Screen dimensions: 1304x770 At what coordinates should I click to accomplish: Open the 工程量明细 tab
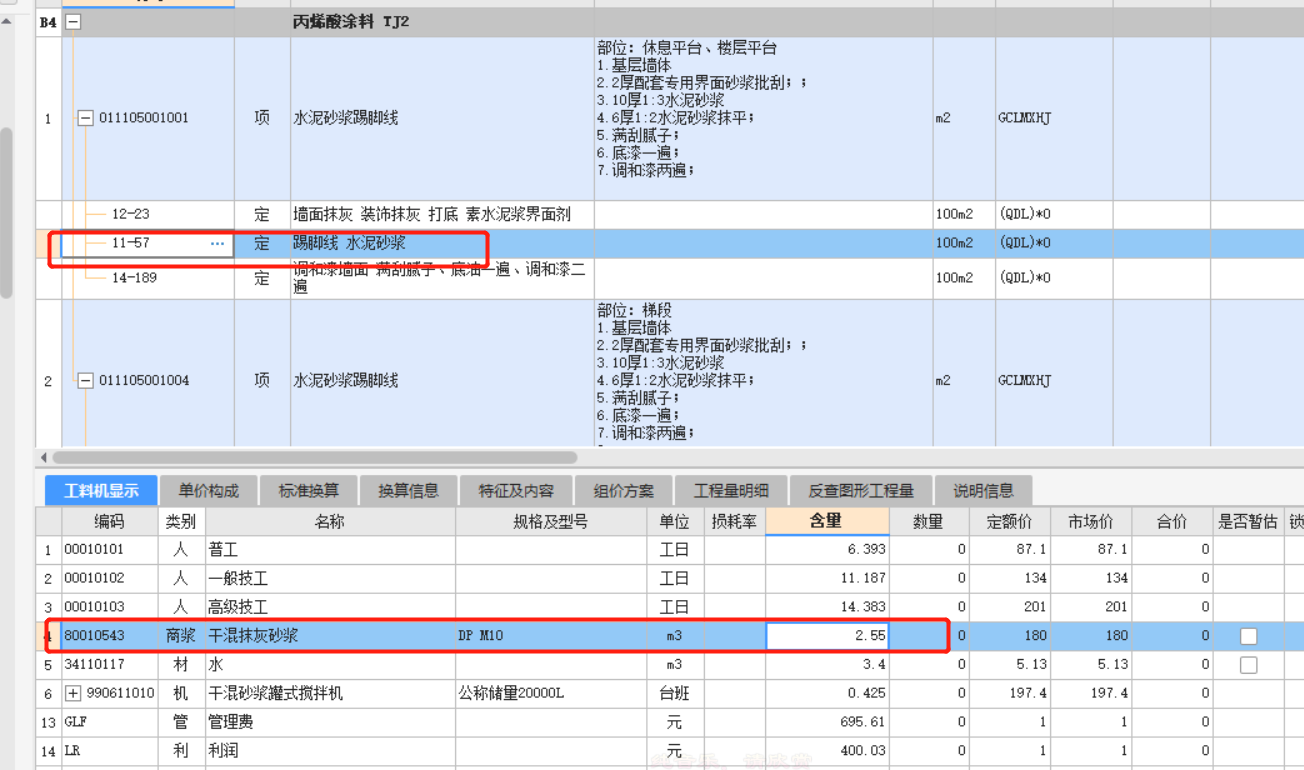732,491
